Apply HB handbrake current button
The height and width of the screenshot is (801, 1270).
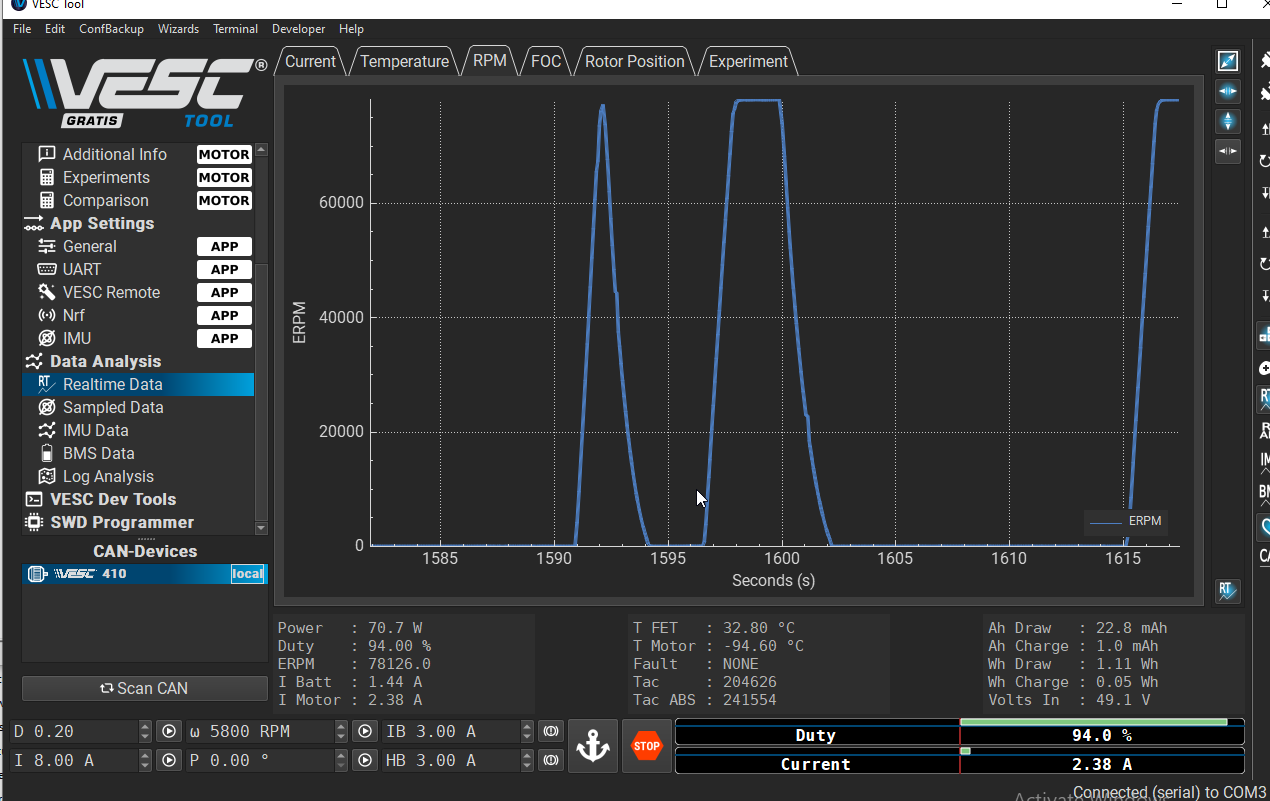(551, 761)
